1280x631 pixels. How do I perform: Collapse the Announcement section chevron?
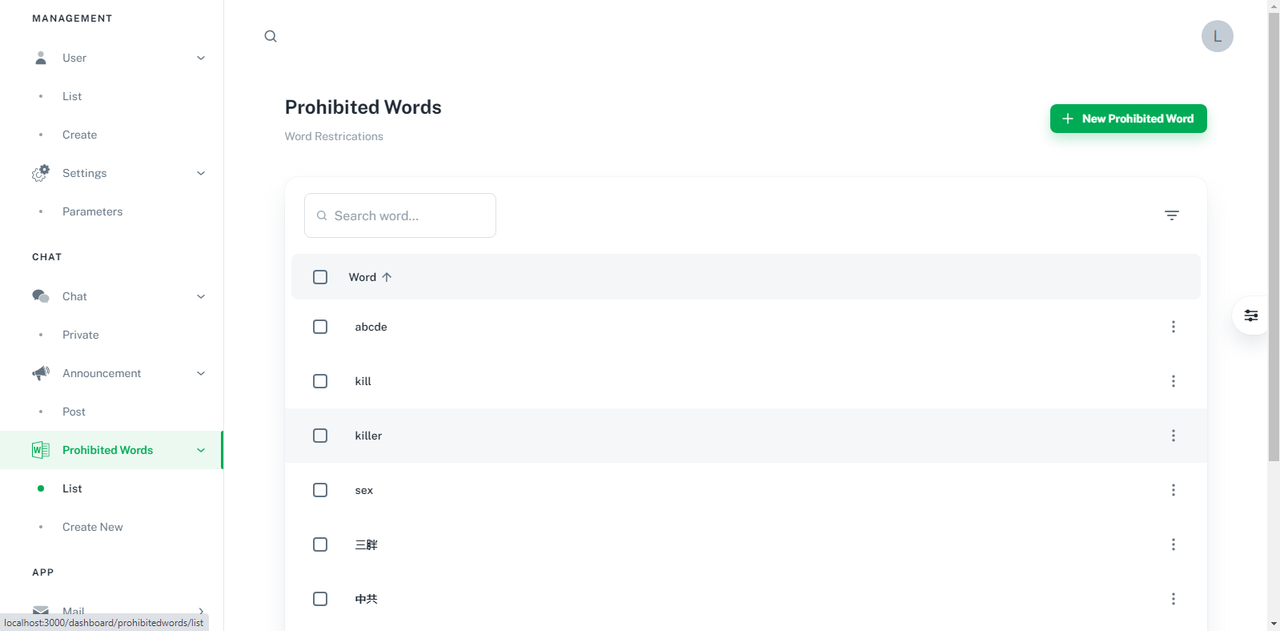coord(201,374)
